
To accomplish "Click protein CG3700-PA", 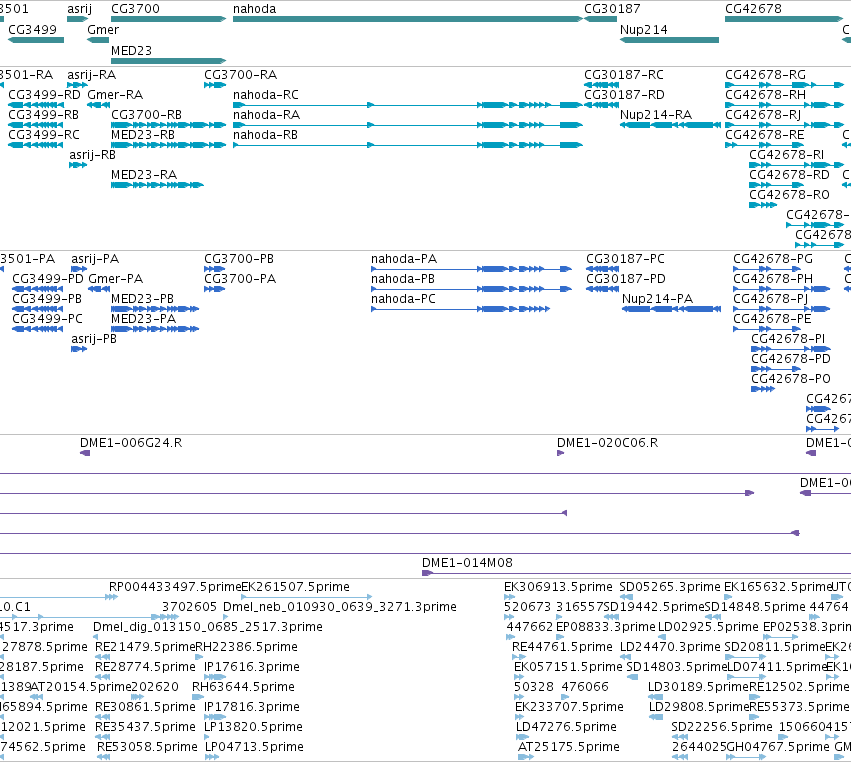I will coord(214,289).
